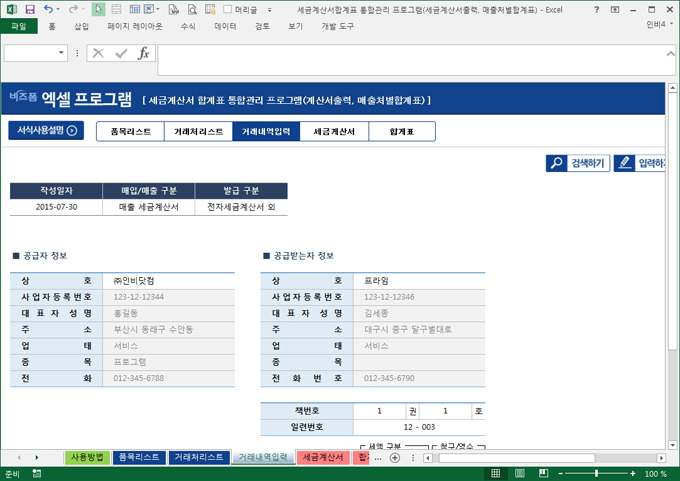680x481 pixels.
Task: Click the Undo arrow icon
Action: pos(48,9)
